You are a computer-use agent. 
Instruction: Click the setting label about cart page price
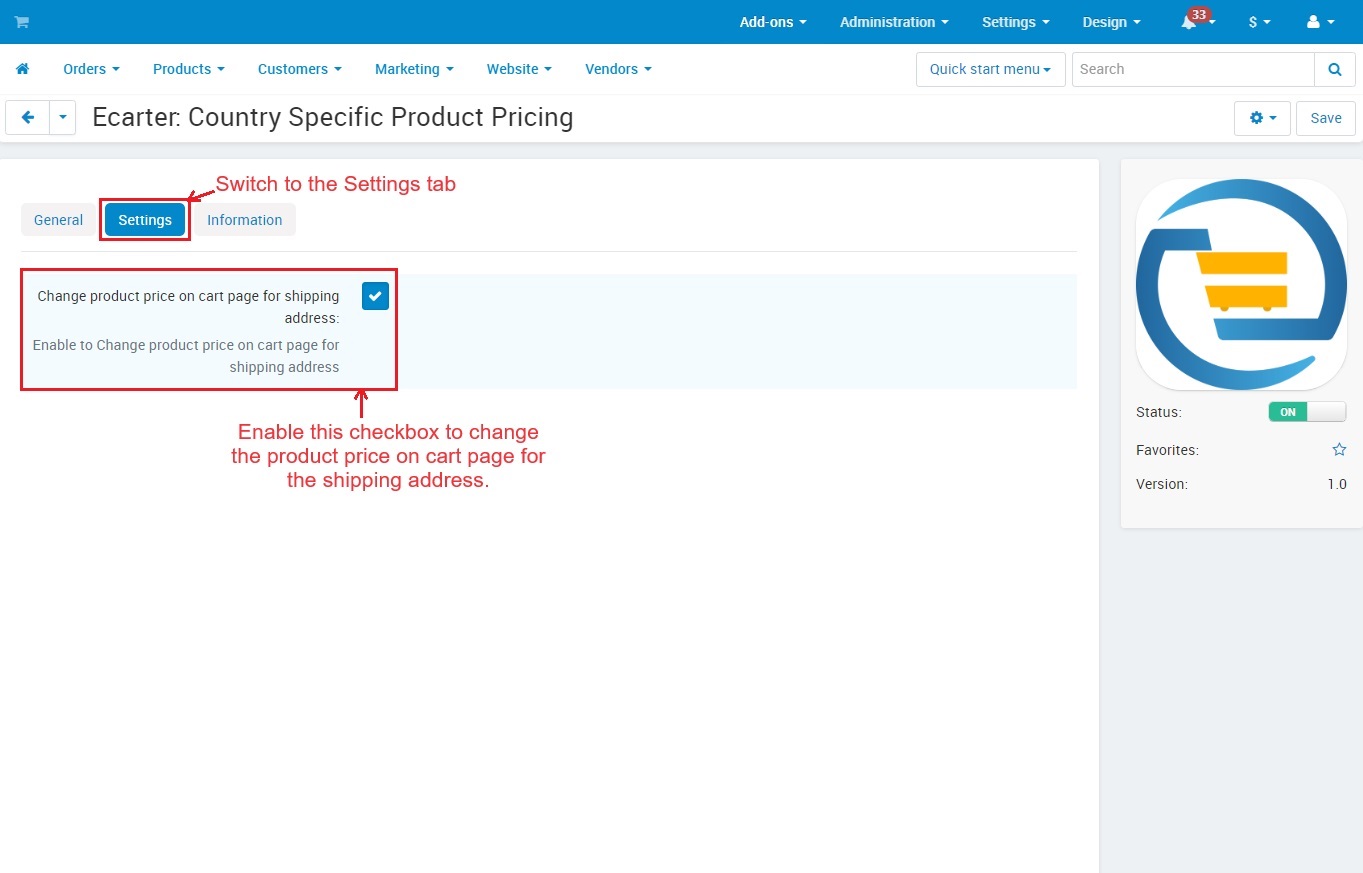pyautogui.click(x=188, y=307)
